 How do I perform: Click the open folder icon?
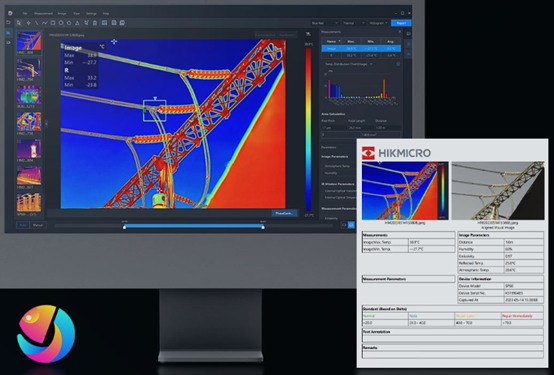click(8, 22)
